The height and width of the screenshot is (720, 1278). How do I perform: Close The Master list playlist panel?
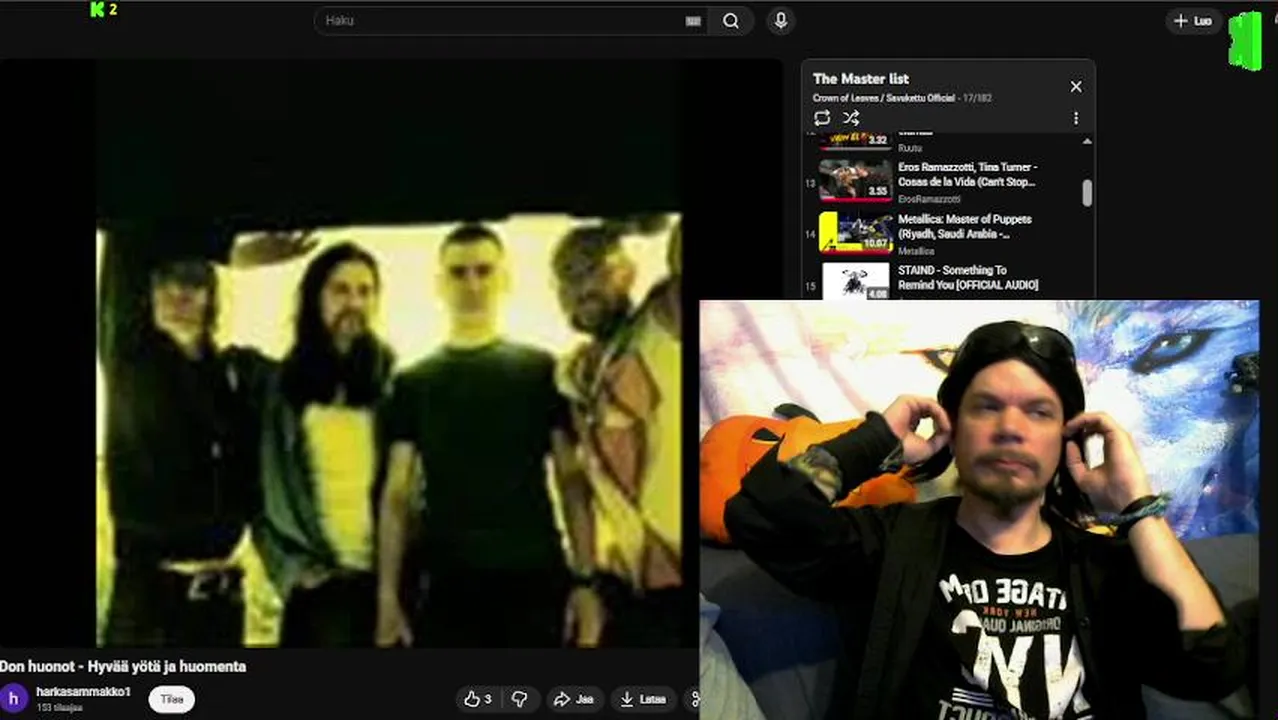[x=1076, y=87]
